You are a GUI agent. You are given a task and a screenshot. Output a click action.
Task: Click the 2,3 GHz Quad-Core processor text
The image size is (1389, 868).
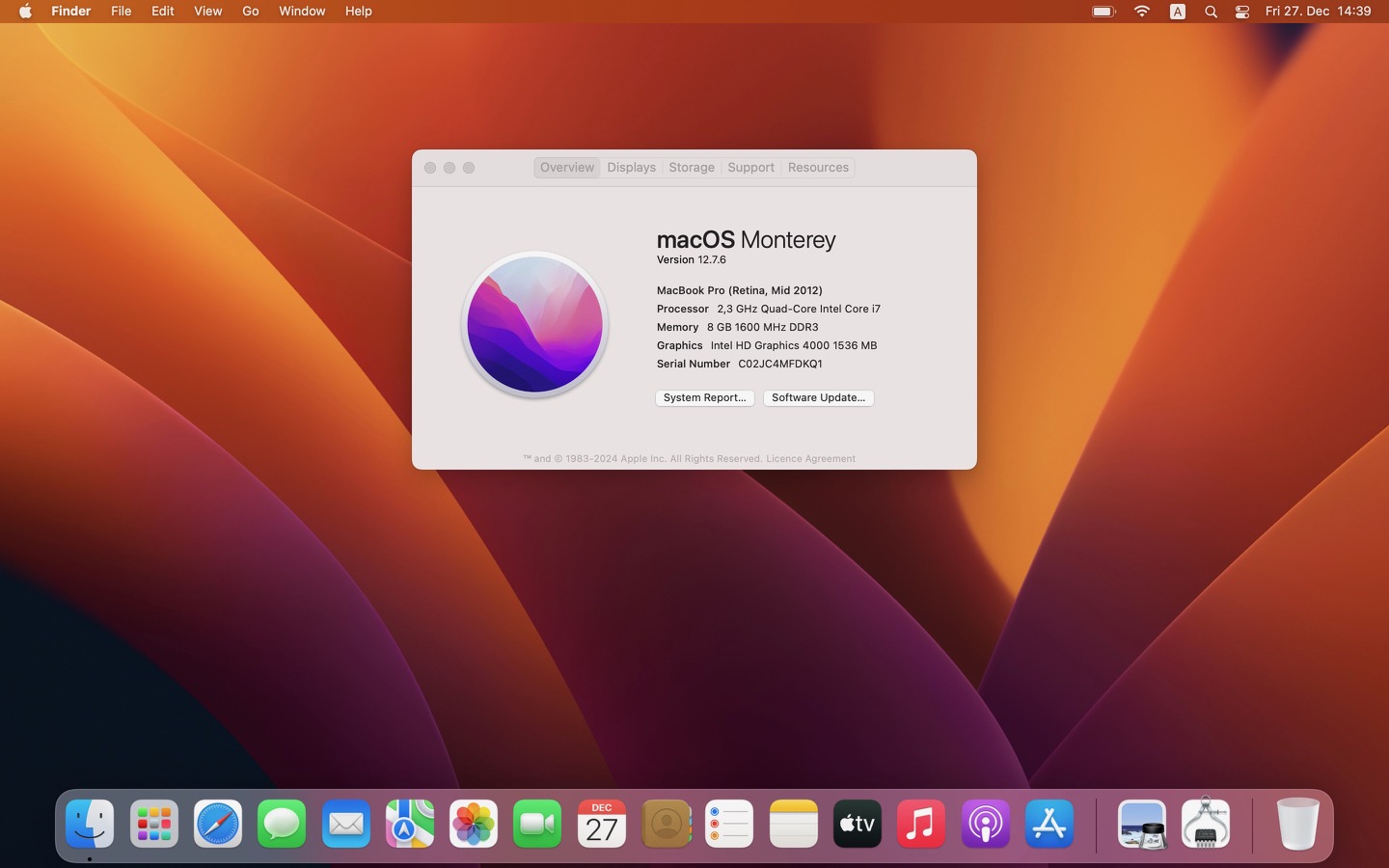[799, 309]
